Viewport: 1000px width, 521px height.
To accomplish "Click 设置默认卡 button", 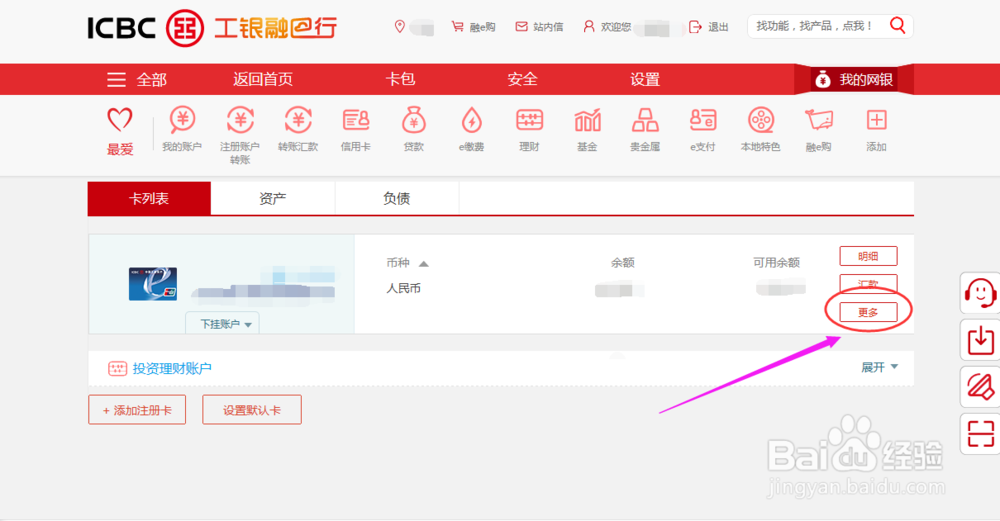I will click(x=252, y=410).
